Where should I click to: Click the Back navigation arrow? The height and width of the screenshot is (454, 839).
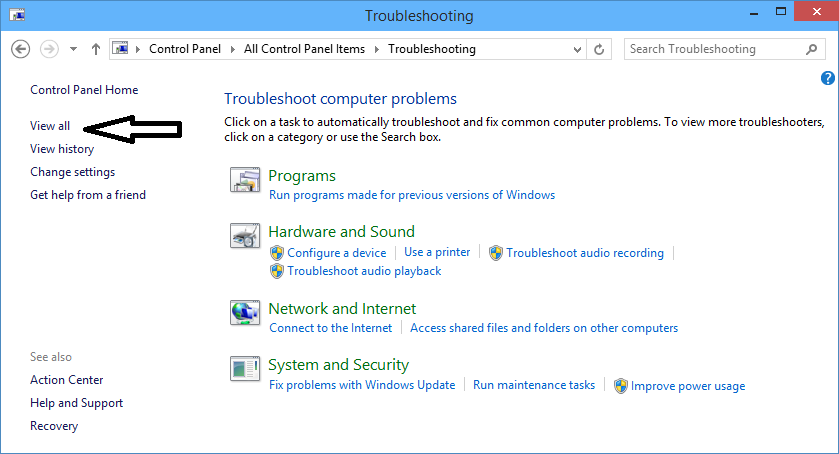(21, 49)
